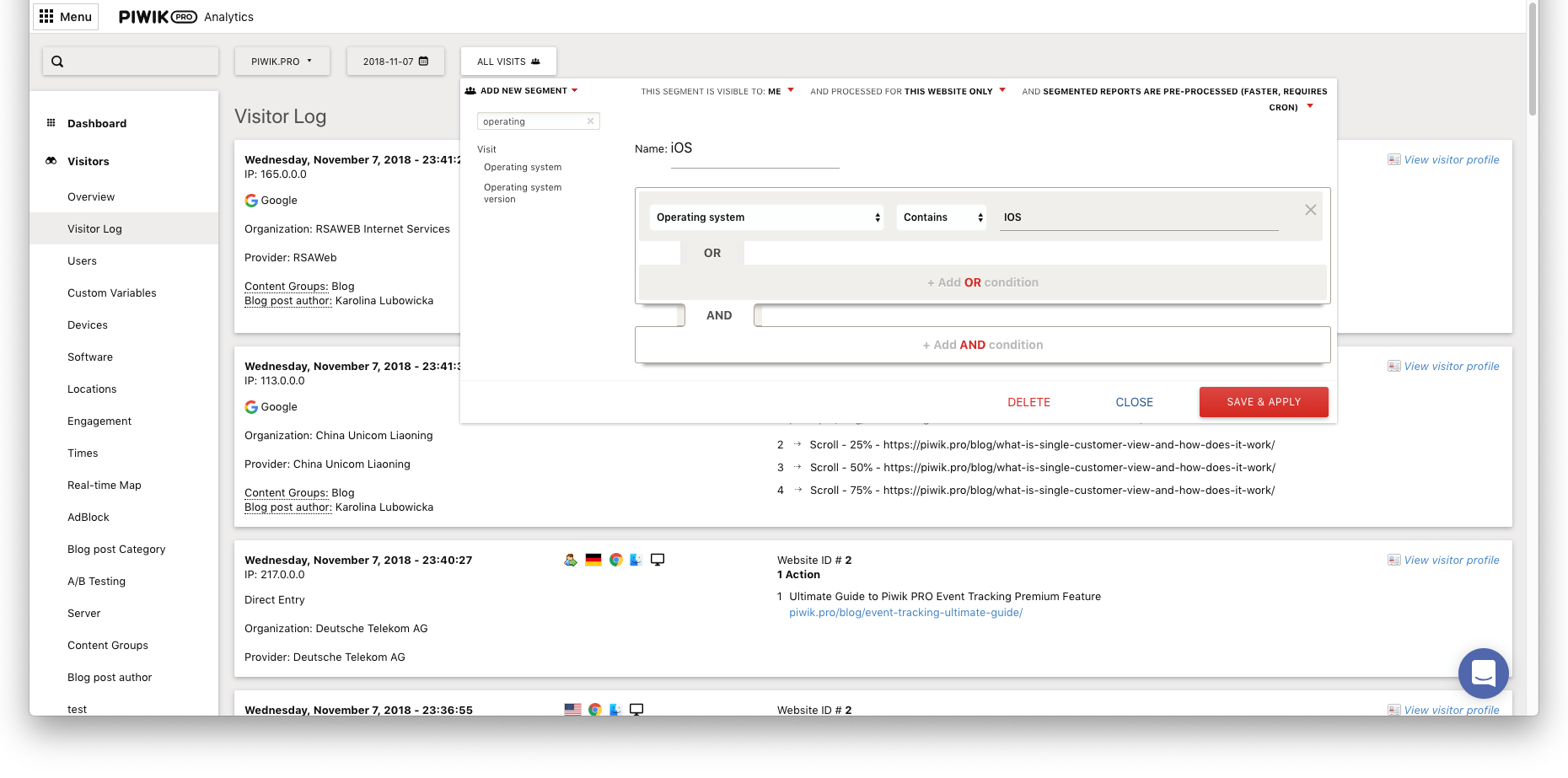Open the 2018-11-07 date picker
Viewport: 1568px width, 778px height.
[x=395, y=62]
